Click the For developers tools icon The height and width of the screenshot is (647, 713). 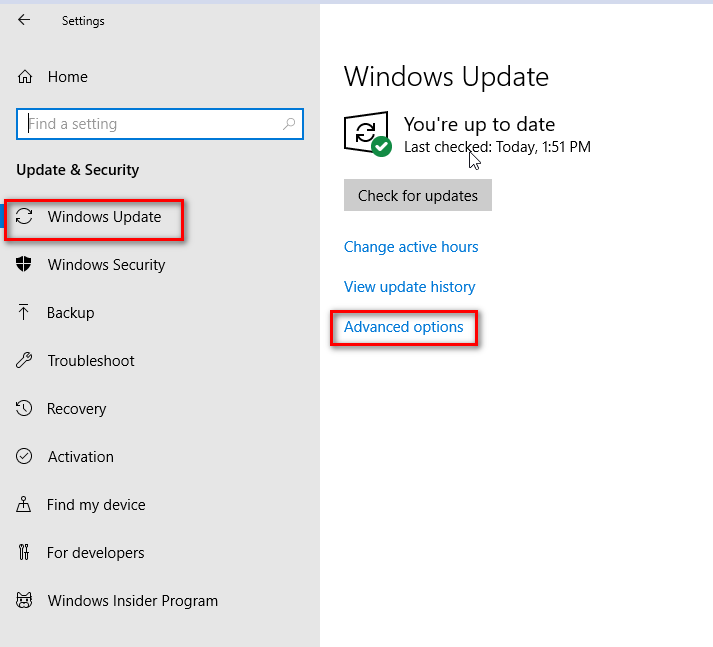pos(24,552)
